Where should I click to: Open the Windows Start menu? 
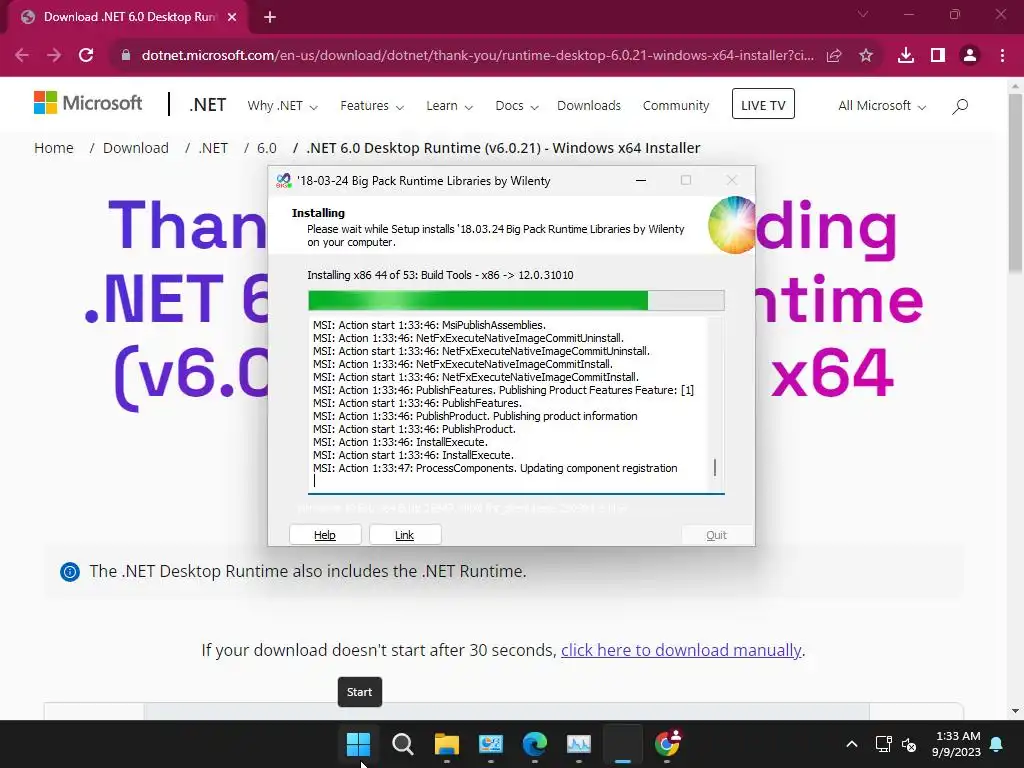(359, 744)
